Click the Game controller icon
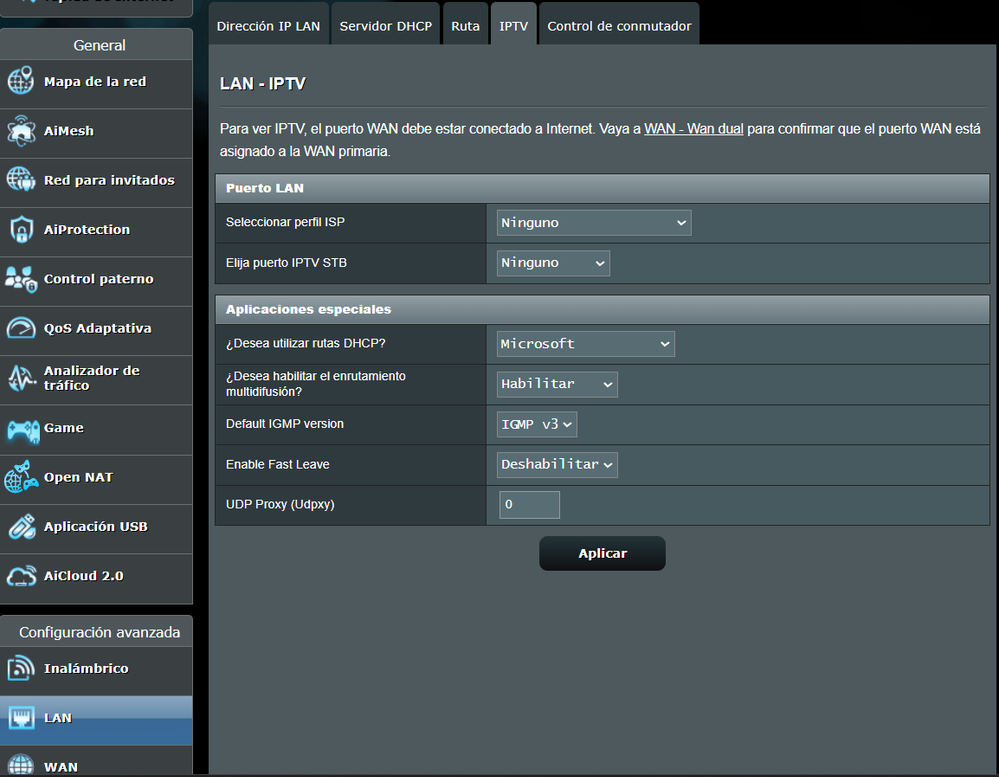 point(21,428)
